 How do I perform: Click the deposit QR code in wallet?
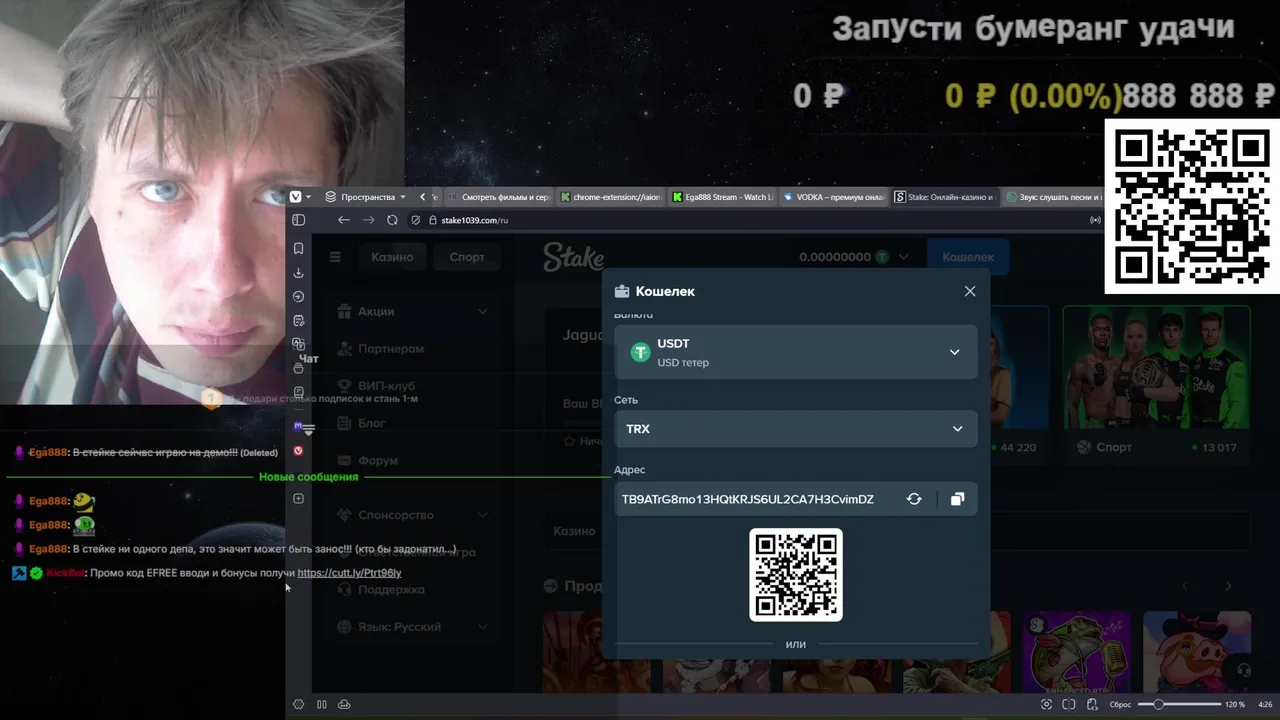click(796, 575)
